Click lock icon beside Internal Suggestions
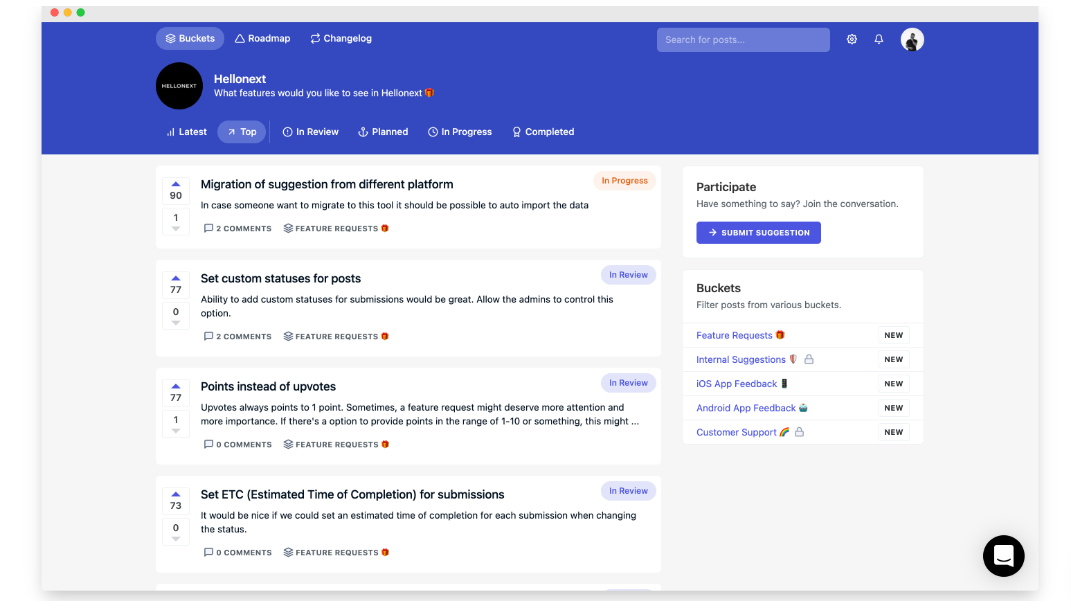Image resolution: width=1071 pixels, height=616 pixels. [x=809, y=360]
